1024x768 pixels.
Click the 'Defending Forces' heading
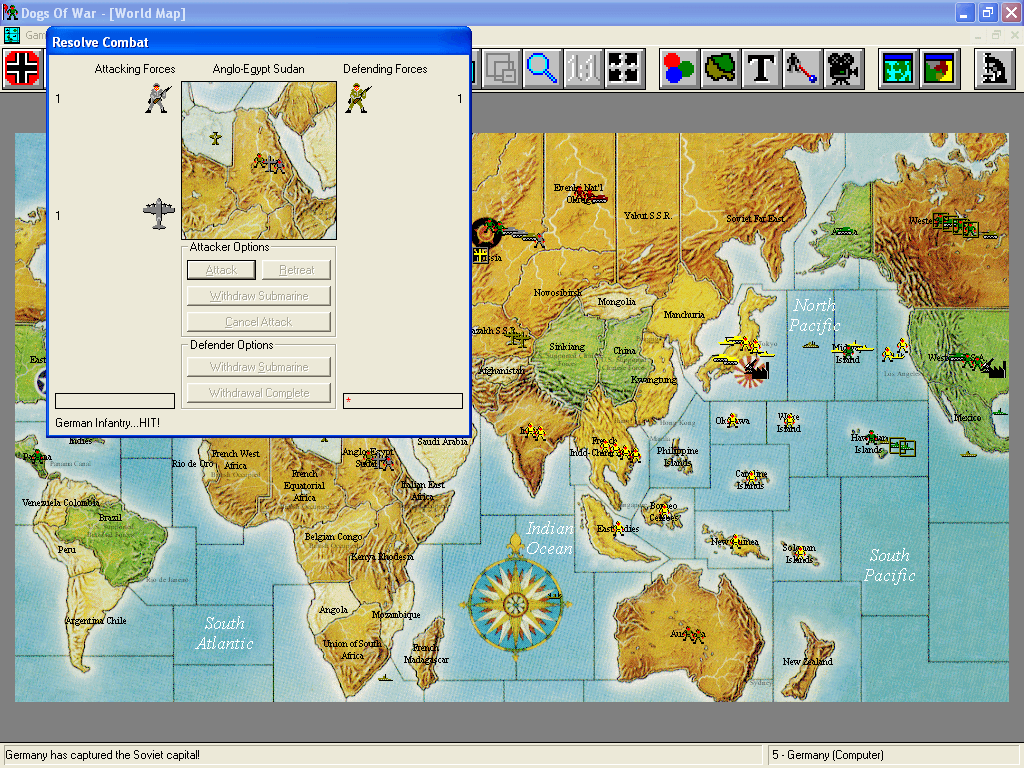click(x=385, y=69)
